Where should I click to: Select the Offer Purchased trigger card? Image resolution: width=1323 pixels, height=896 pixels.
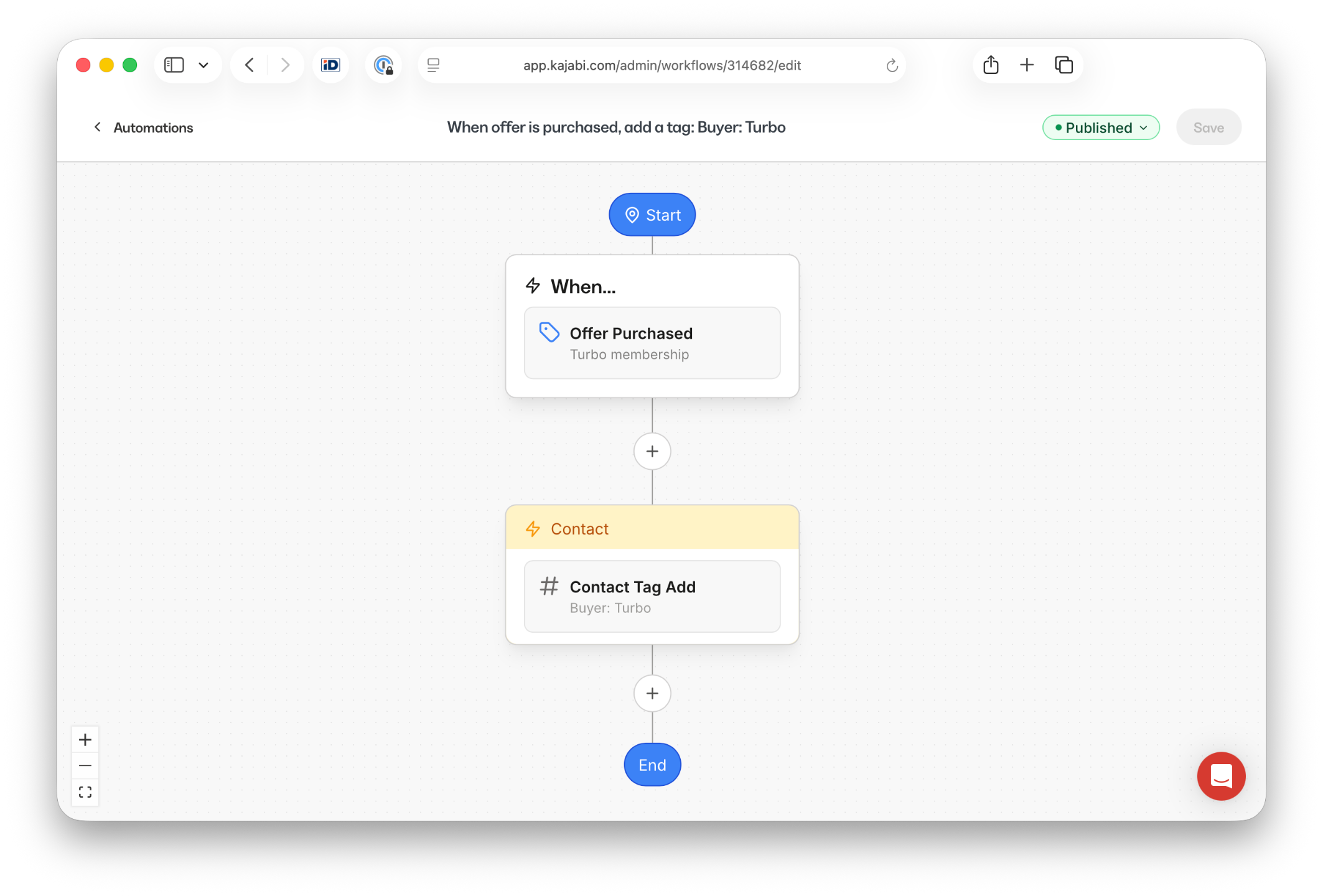[652, 343]
